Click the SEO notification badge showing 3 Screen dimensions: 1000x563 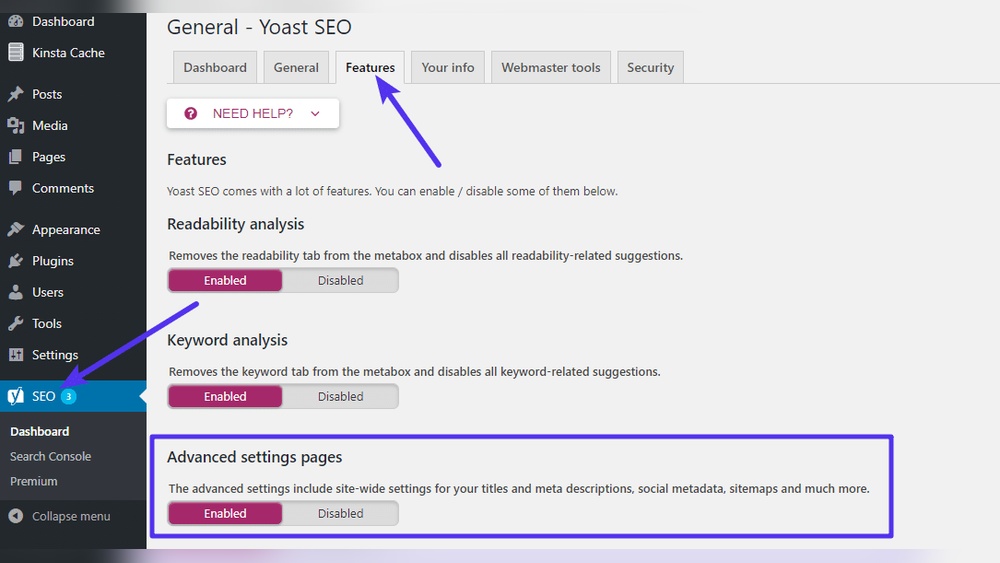point(68,396)
